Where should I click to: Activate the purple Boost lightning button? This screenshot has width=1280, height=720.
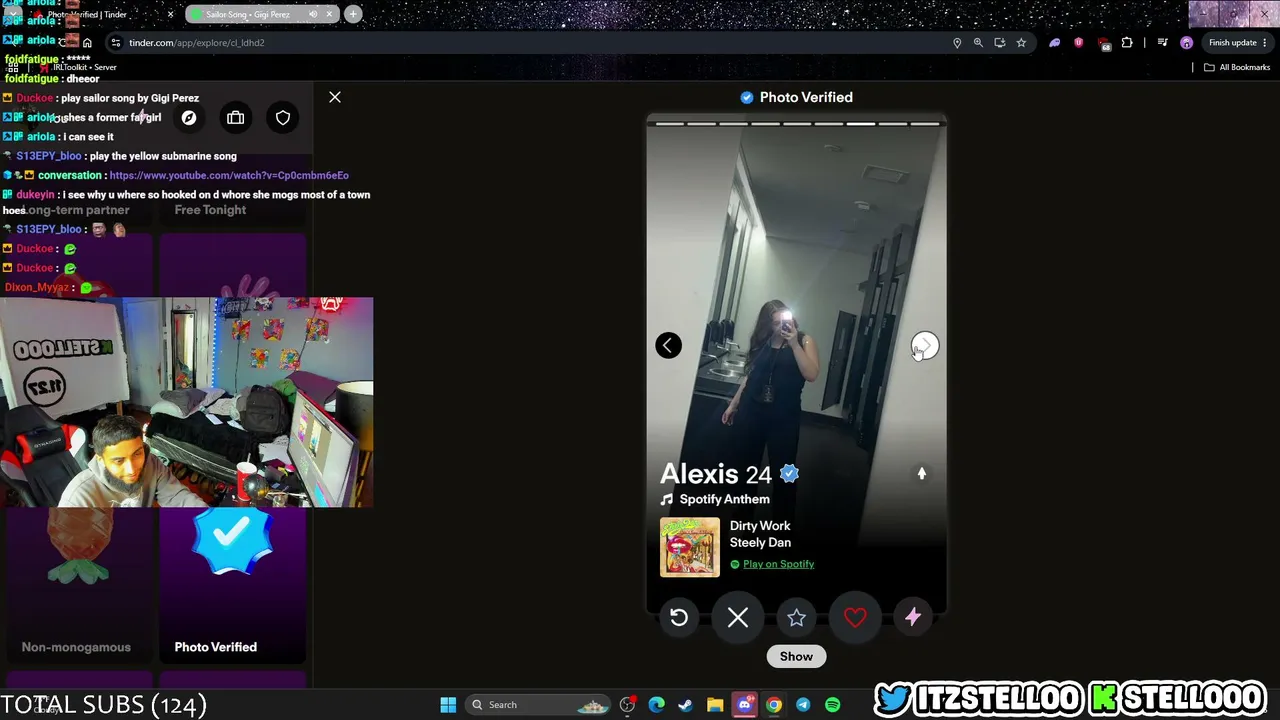(913, 618)
